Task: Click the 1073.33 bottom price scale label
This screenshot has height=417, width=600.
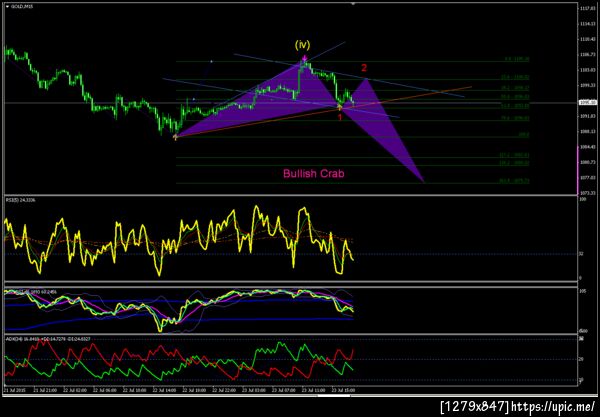Action: pos(587,193)
